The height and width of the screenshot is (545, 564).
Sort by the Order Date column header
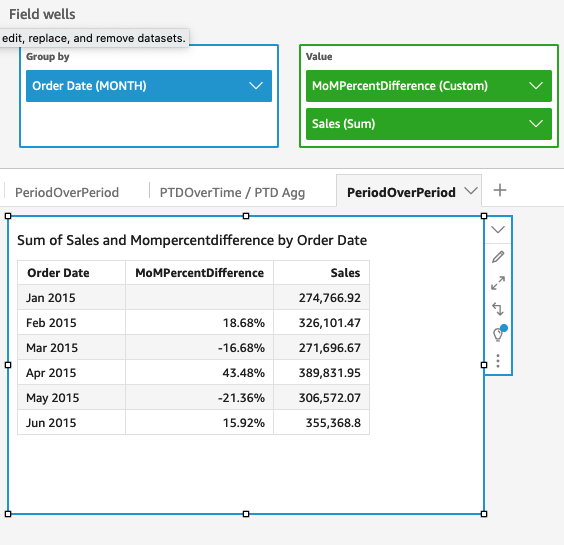(x=58, y=273)
